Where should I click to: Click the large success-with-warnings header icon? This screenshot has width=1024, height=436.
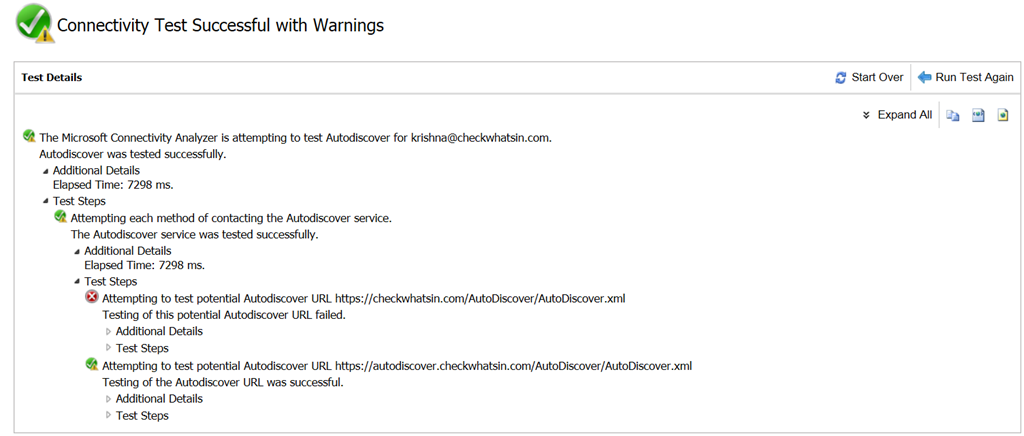pyautogui.click(x=35, y=25)
